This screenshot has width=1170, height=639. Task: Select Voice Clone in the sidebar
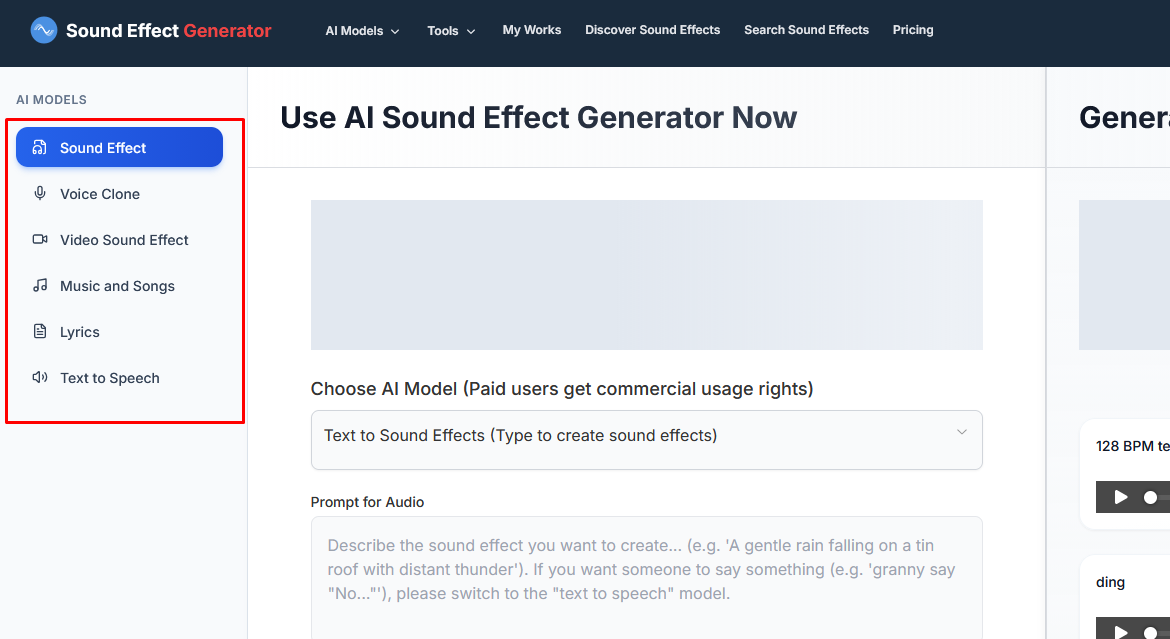click(100, 194)
